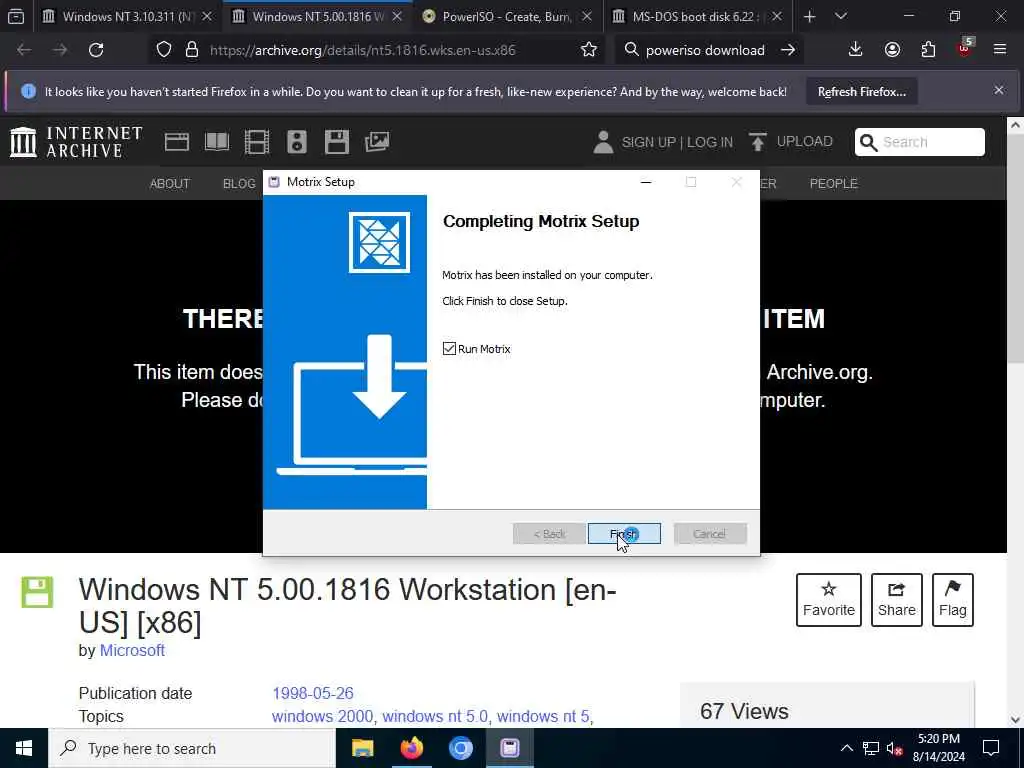Open the Firefox downloads panel

click(x=855, y=50)
